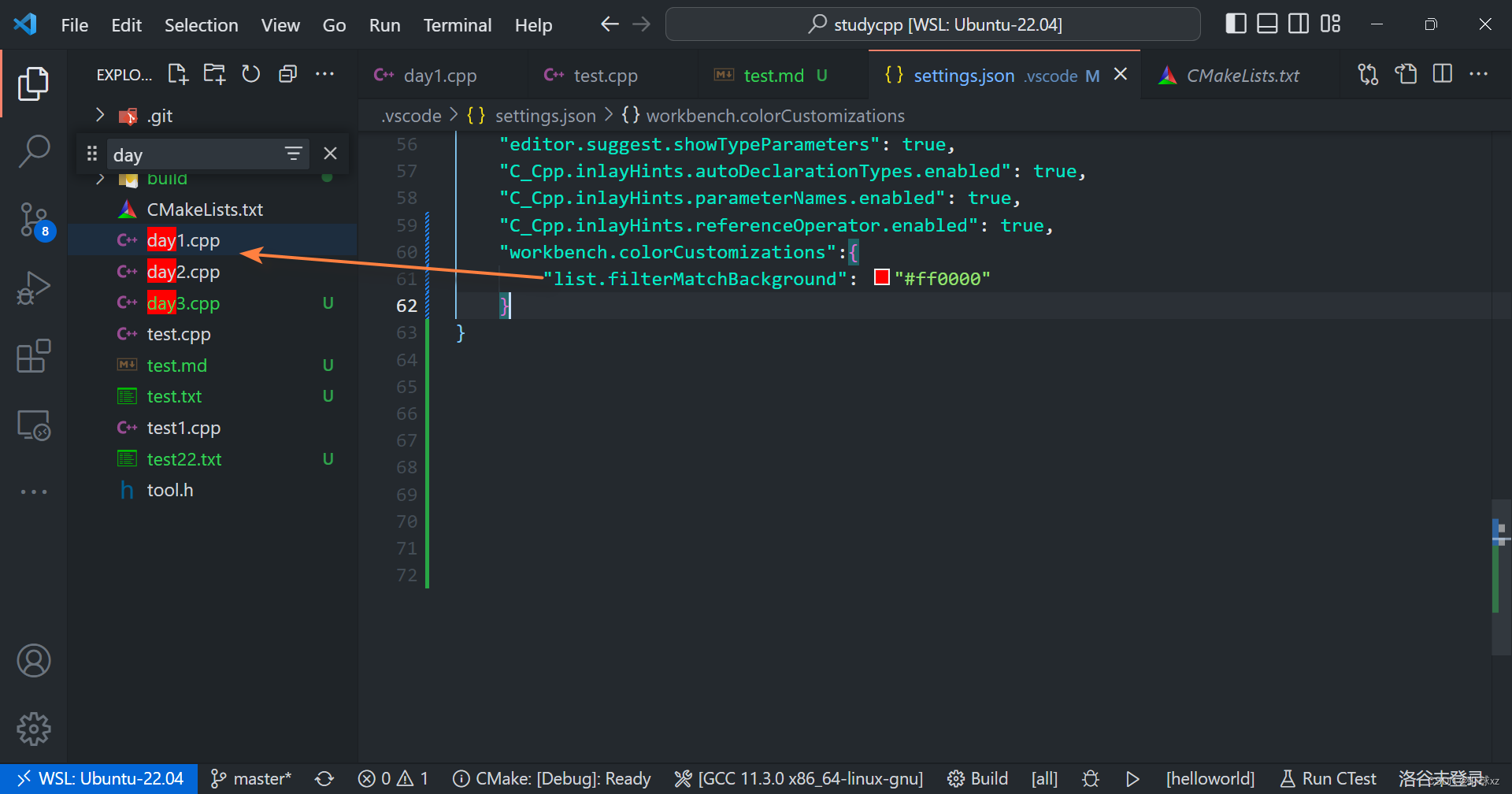The width and height of the screenshot is (1512, 794).
Task: Open Customize Layout menu
Action: click(1330, 24)
